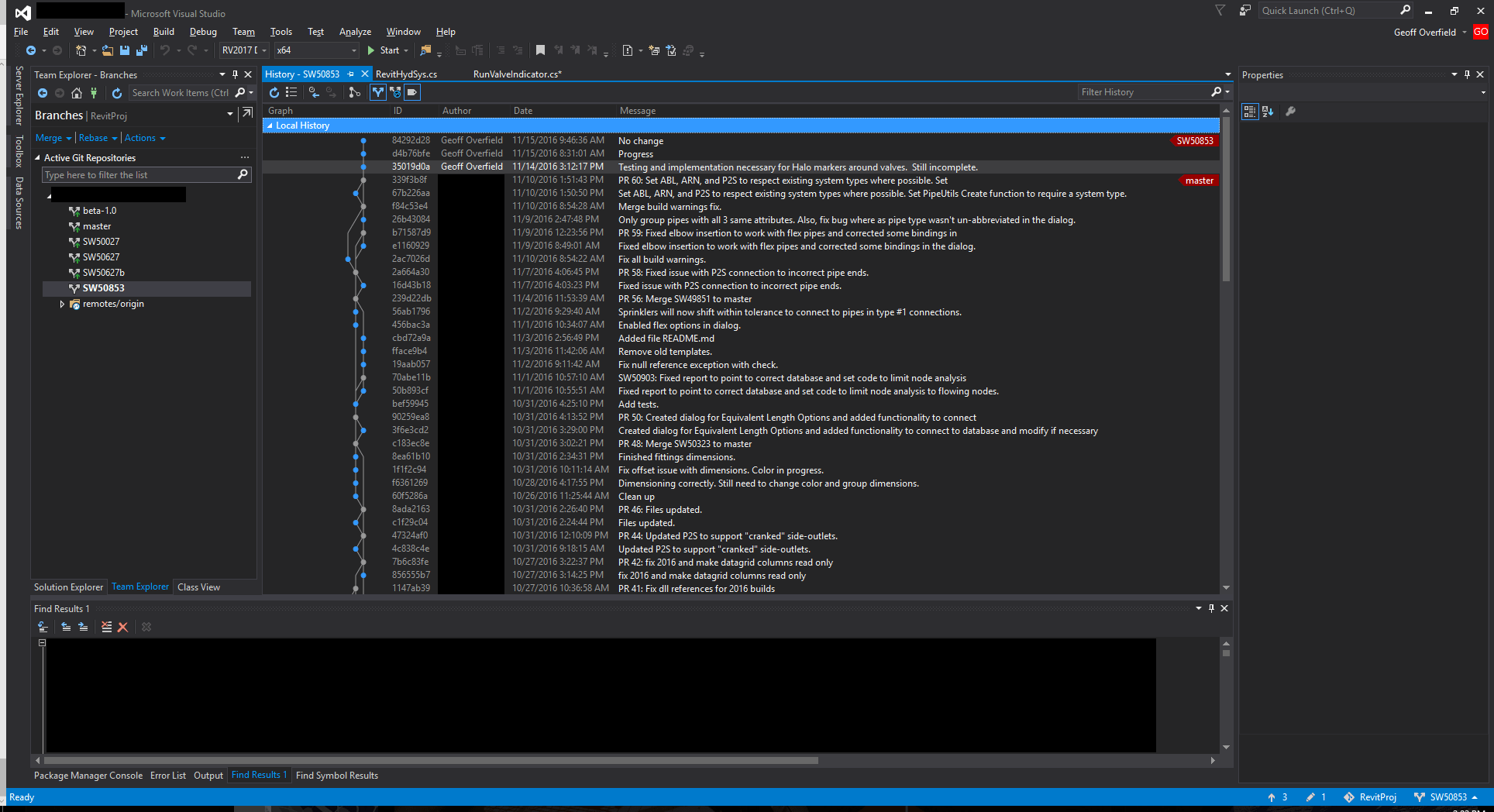
Task: Save the current file with the Save icon
Action: coord(125,50)
